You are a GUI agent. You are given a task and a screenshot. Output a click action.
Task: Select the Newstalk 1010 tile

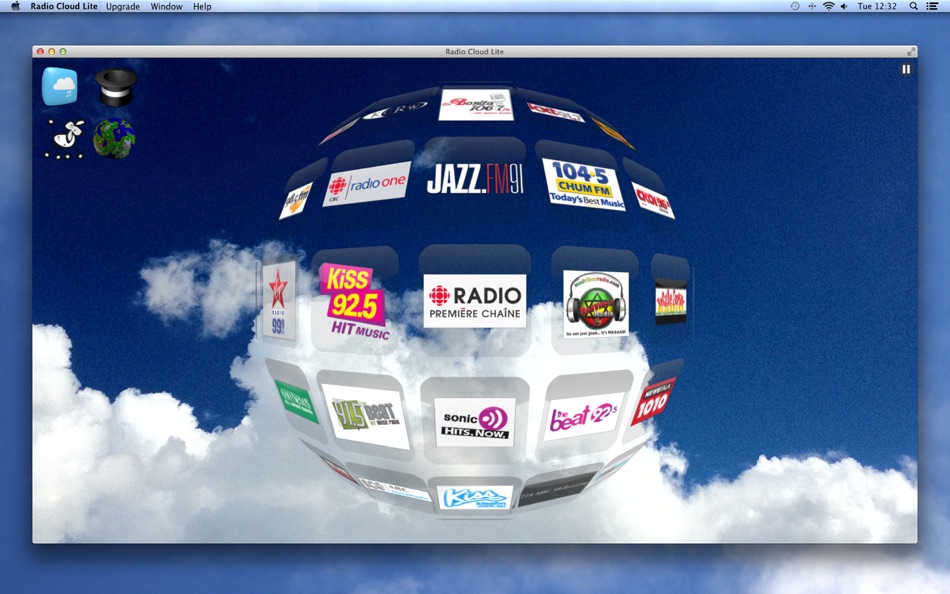coord(653,401)
